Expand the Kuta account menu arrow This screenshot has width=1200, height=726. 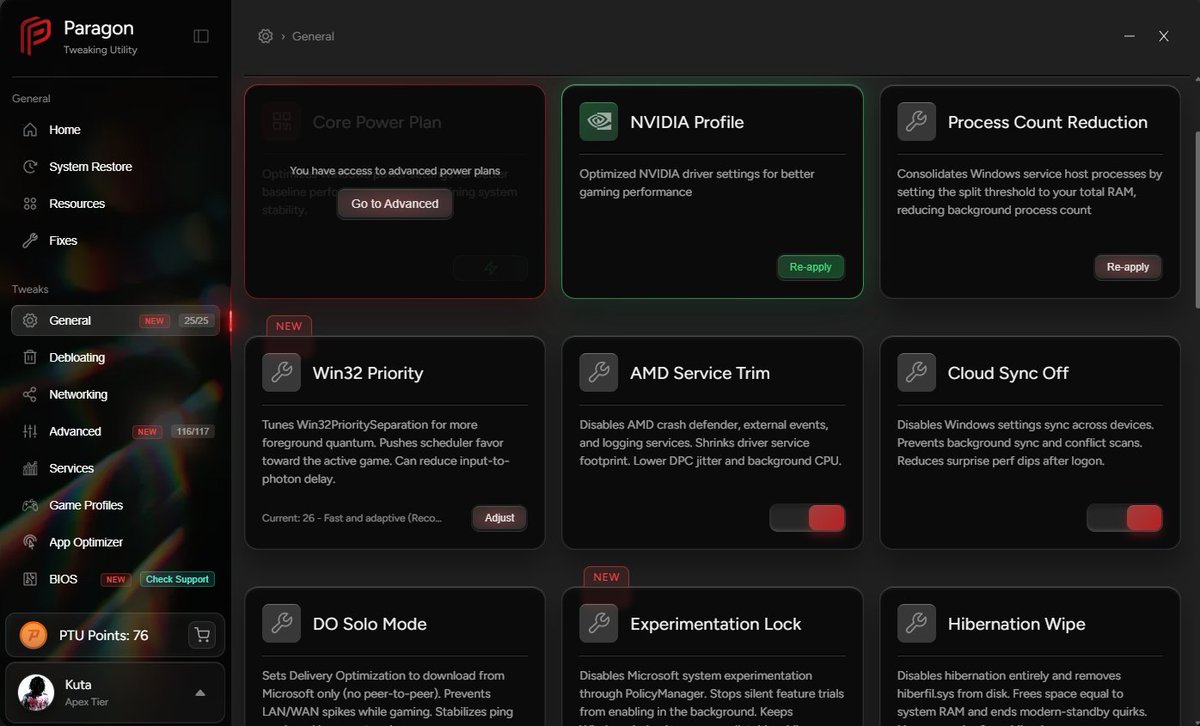coord(200,693)
